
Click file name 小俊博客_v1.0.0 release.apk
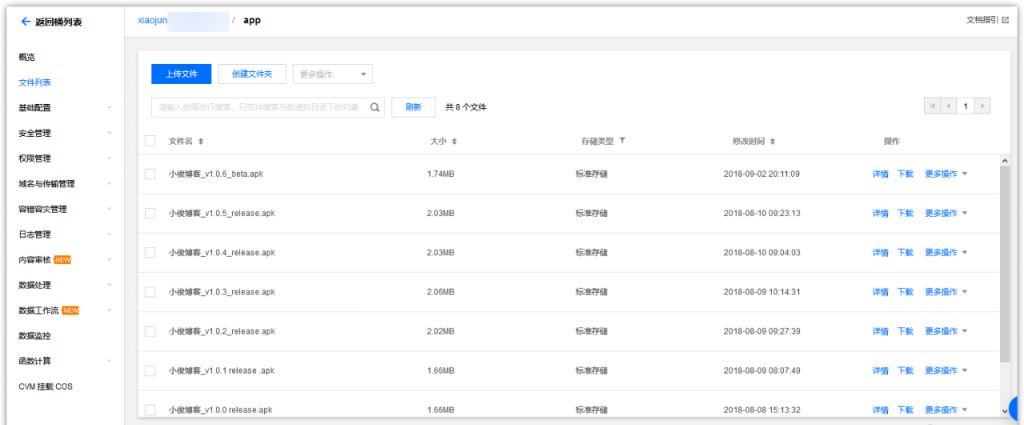tap(220, 410)
